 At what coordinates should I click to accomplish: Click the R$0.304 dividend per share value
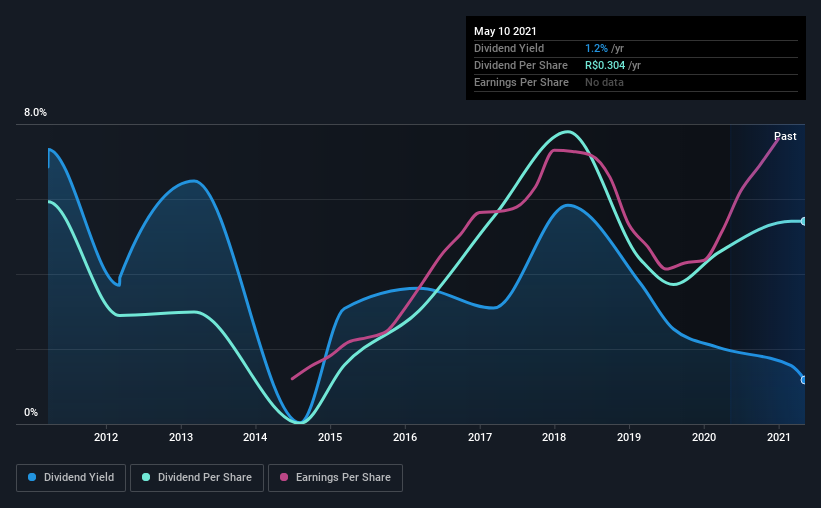(605, 65)
